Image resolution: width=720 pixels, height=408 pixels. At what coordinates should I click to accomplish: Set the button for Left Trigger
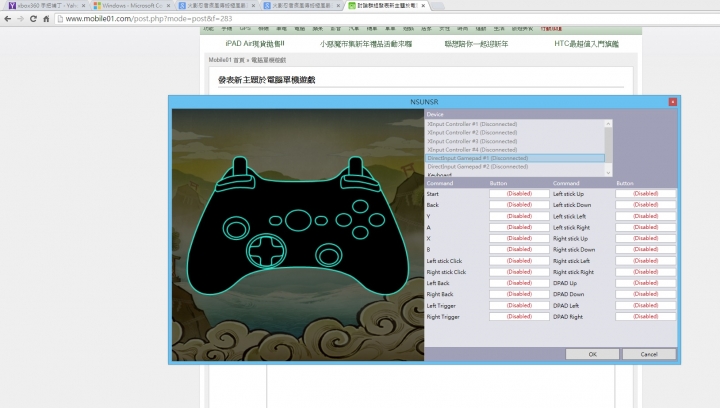pos(519,305)
